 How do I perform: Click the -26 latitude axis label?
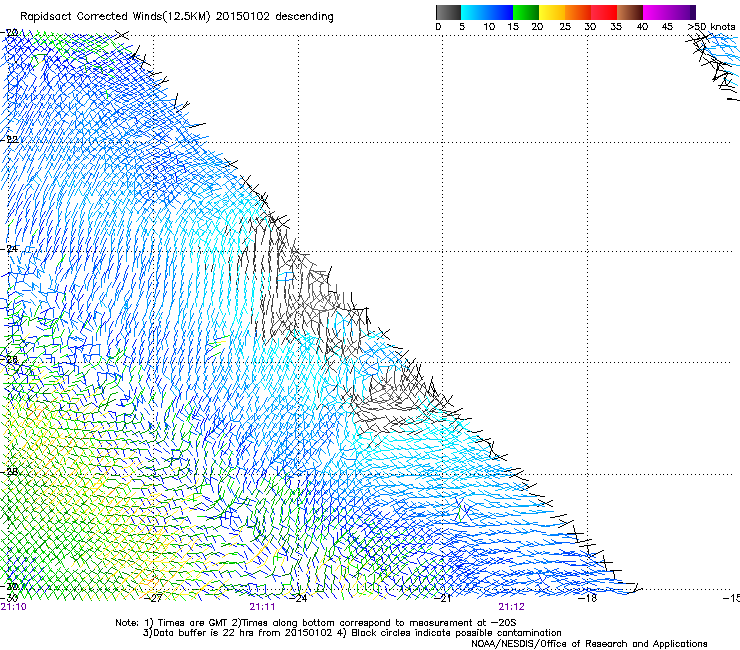[x=10, y=360]
